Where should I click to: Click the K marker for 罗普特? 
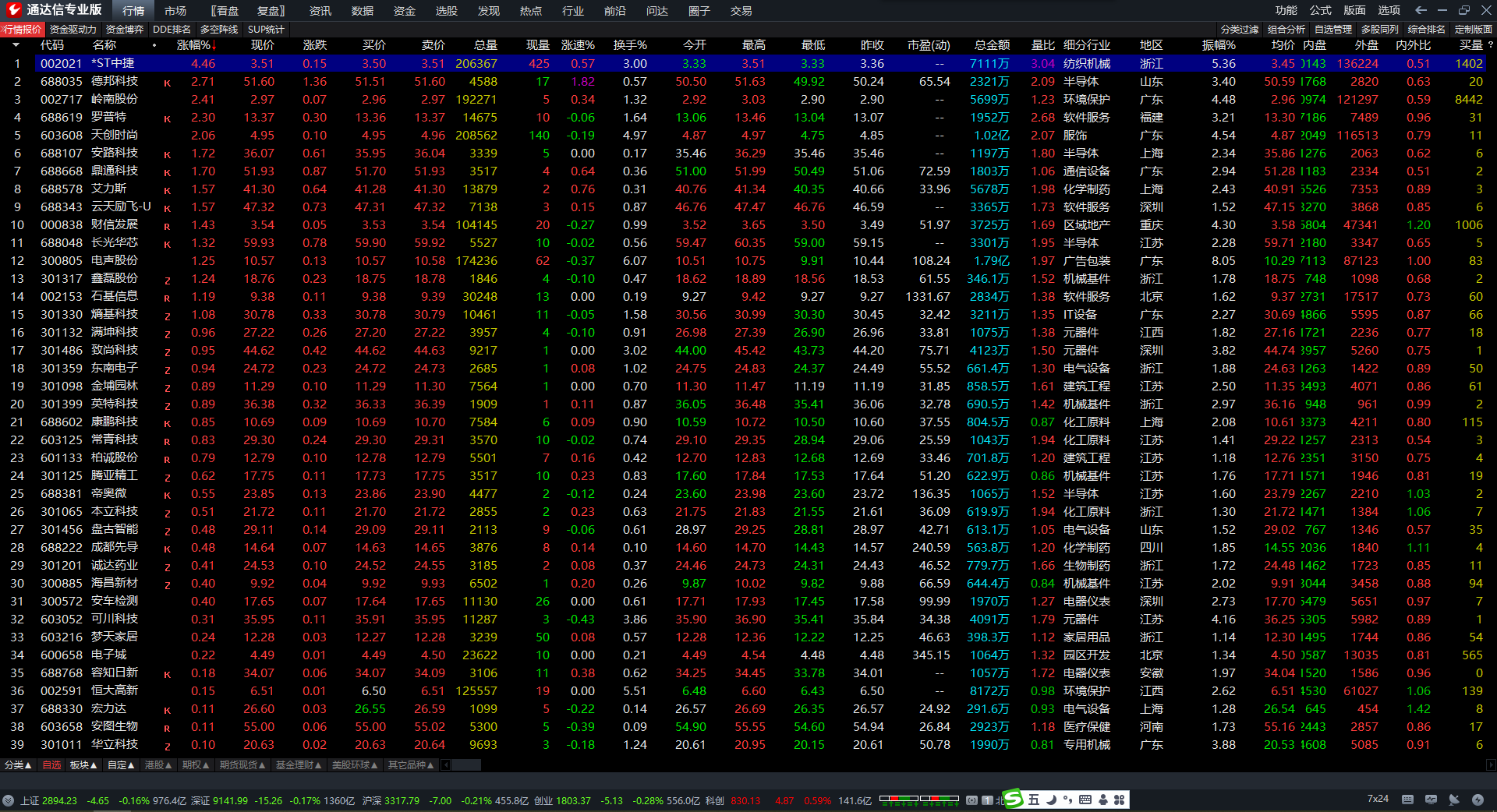pyautogui.click(x=167, y=118)
